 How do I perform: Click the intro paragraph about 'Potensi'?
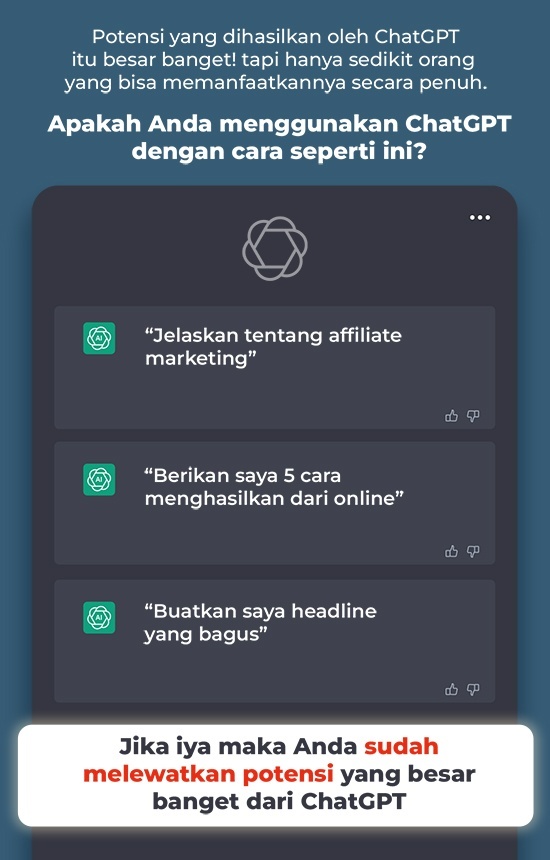[x=275, y=60]
